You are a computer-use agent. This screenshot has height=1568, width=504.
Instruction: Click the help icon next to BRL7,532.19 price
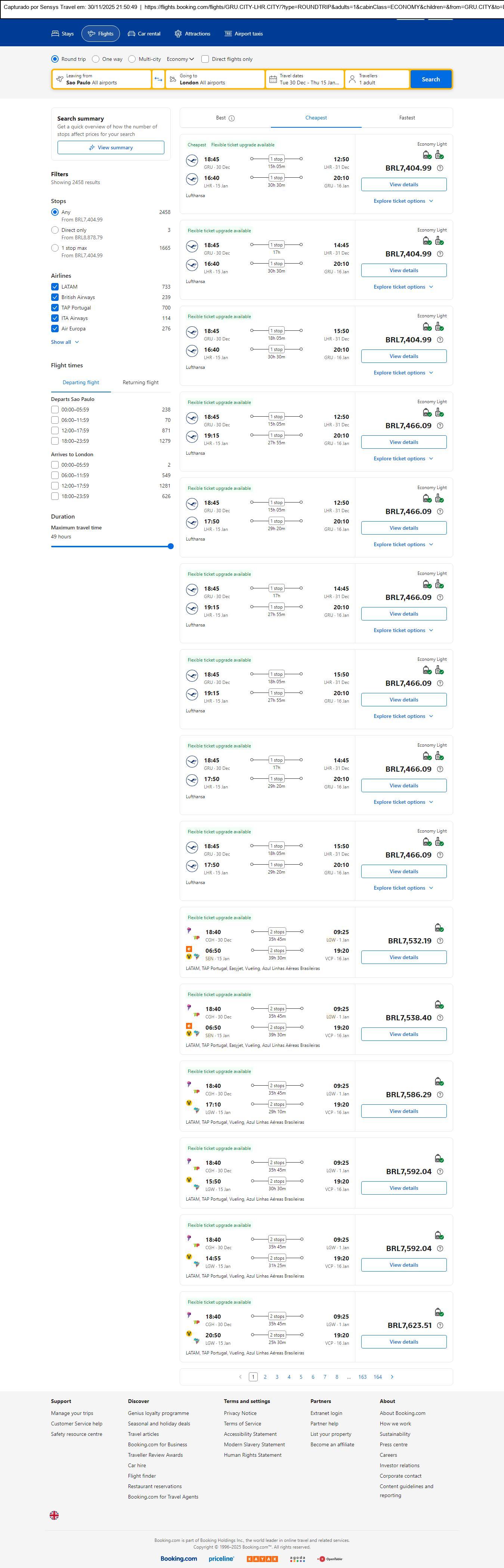pyautogui.click(x=440, y=940)
